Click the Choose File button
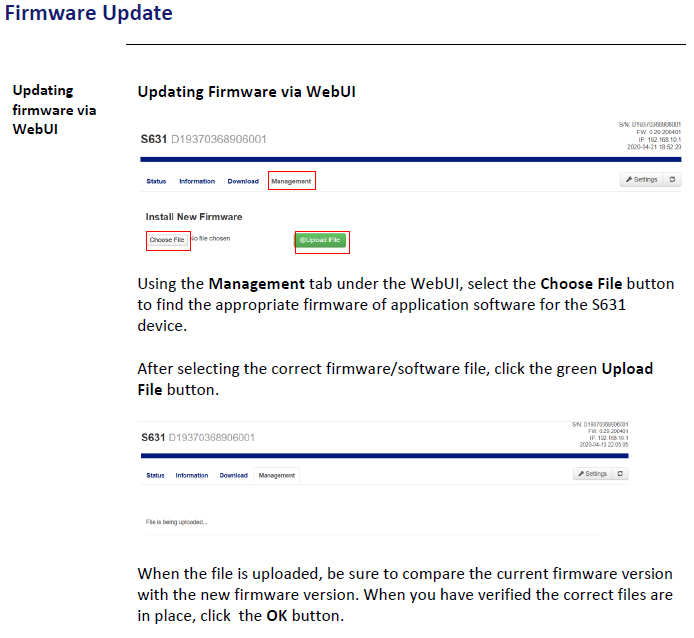694x638 pixels. tap(167, 240)
